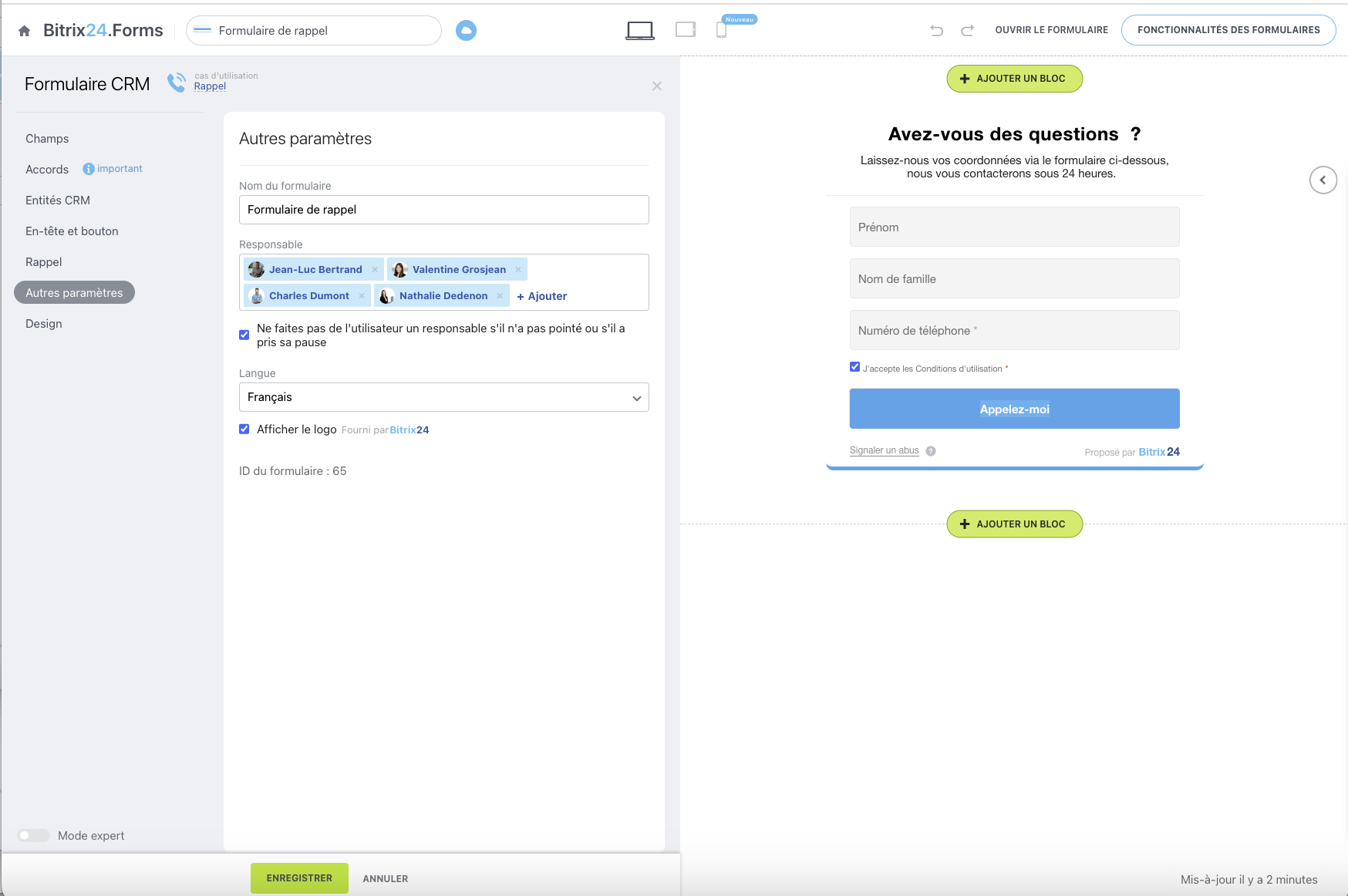Click help icon next to Signaler un abus

click(x=931, y=451)
